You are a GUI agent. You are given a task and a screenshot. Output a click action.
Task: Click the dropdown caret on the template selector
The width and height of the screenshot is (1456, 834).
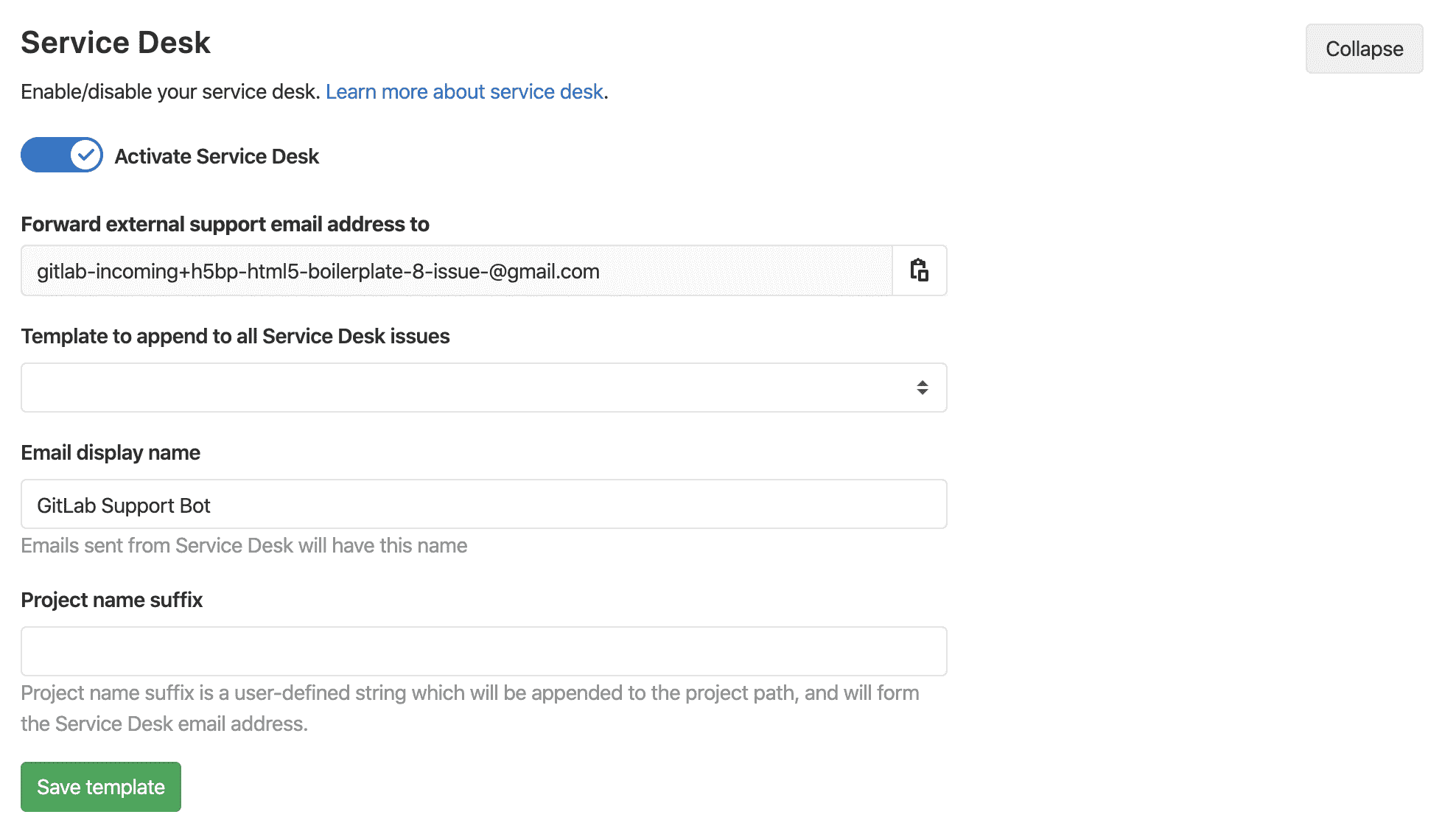click(x=921, y=387)
